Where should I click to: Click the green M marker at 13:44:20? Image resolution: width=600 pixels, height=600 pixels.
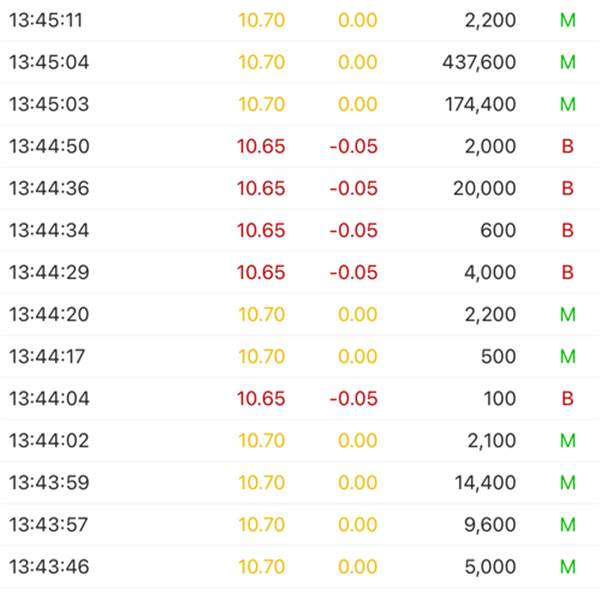pos(568,315)
